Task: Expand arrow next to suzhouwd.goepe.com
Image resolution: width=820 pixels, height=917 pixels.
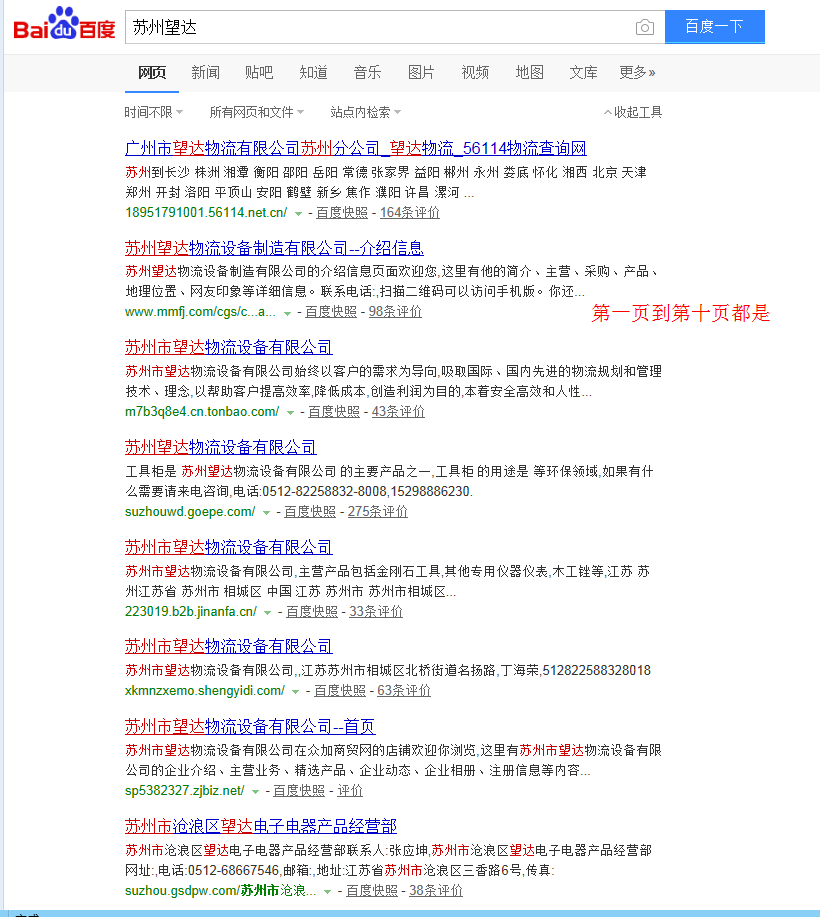Action: (266, 513)
